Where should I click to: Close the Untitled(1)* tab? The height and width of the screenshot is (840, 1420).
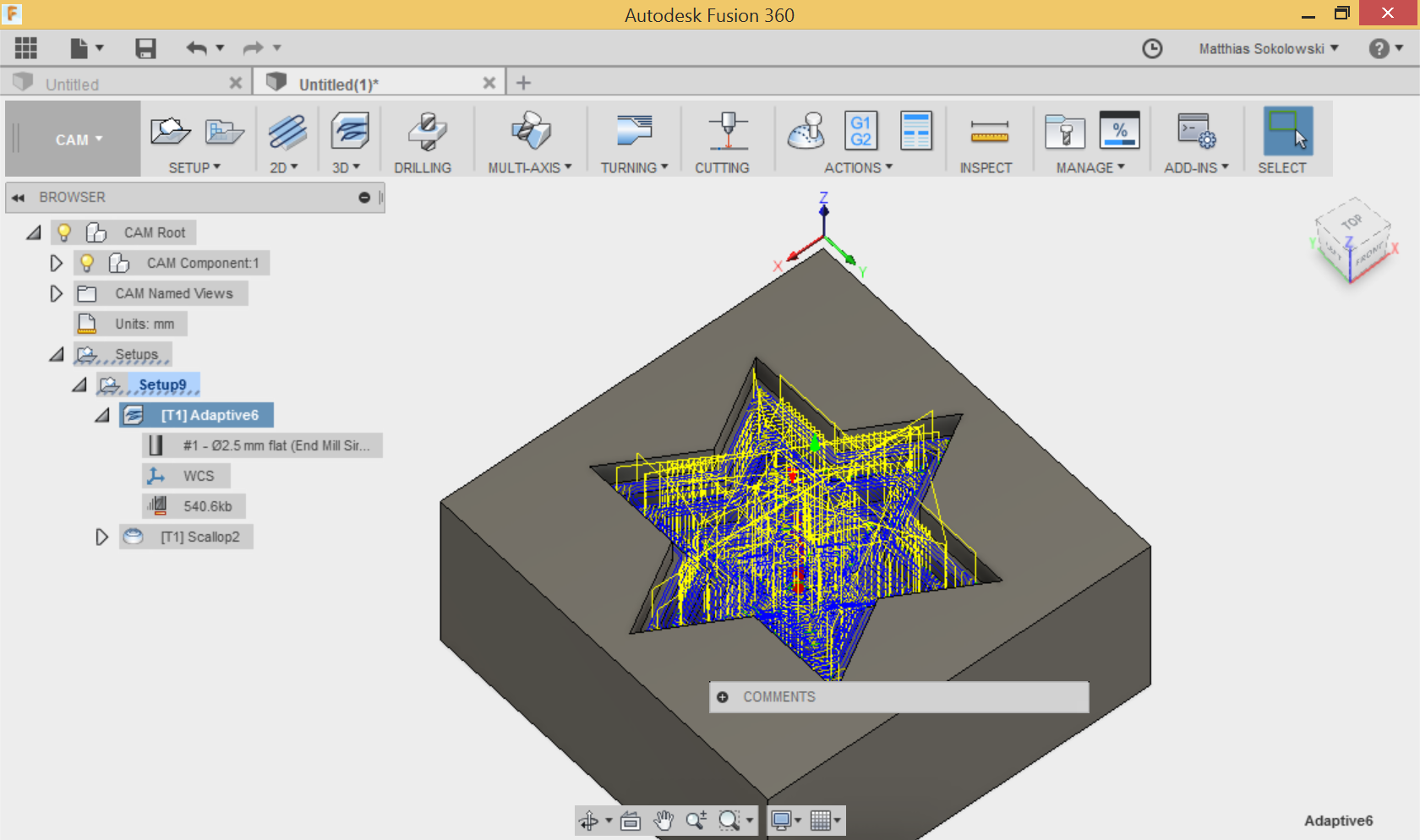[x=489, y=83]
